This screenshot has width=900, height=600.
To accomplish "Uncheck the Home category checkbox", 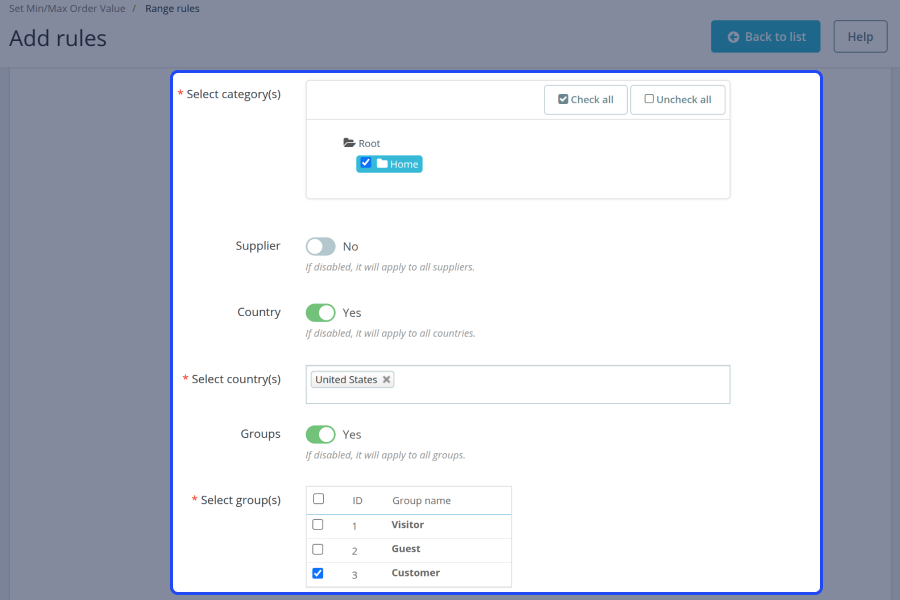I will pyautogui.click(x=366, y=162).
